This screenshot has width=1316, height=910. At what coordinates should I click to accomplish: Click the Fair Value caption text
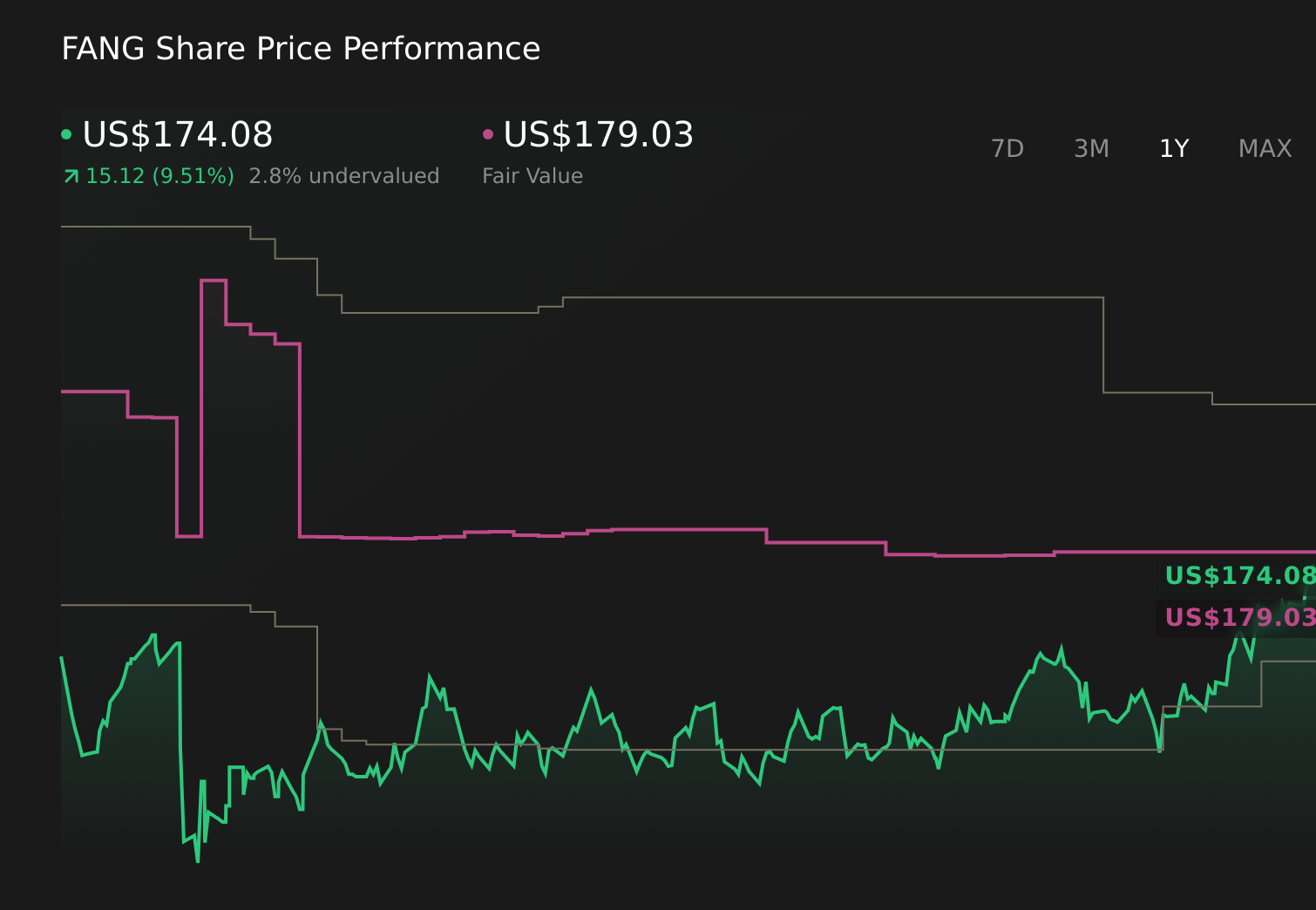click(532, 175)
